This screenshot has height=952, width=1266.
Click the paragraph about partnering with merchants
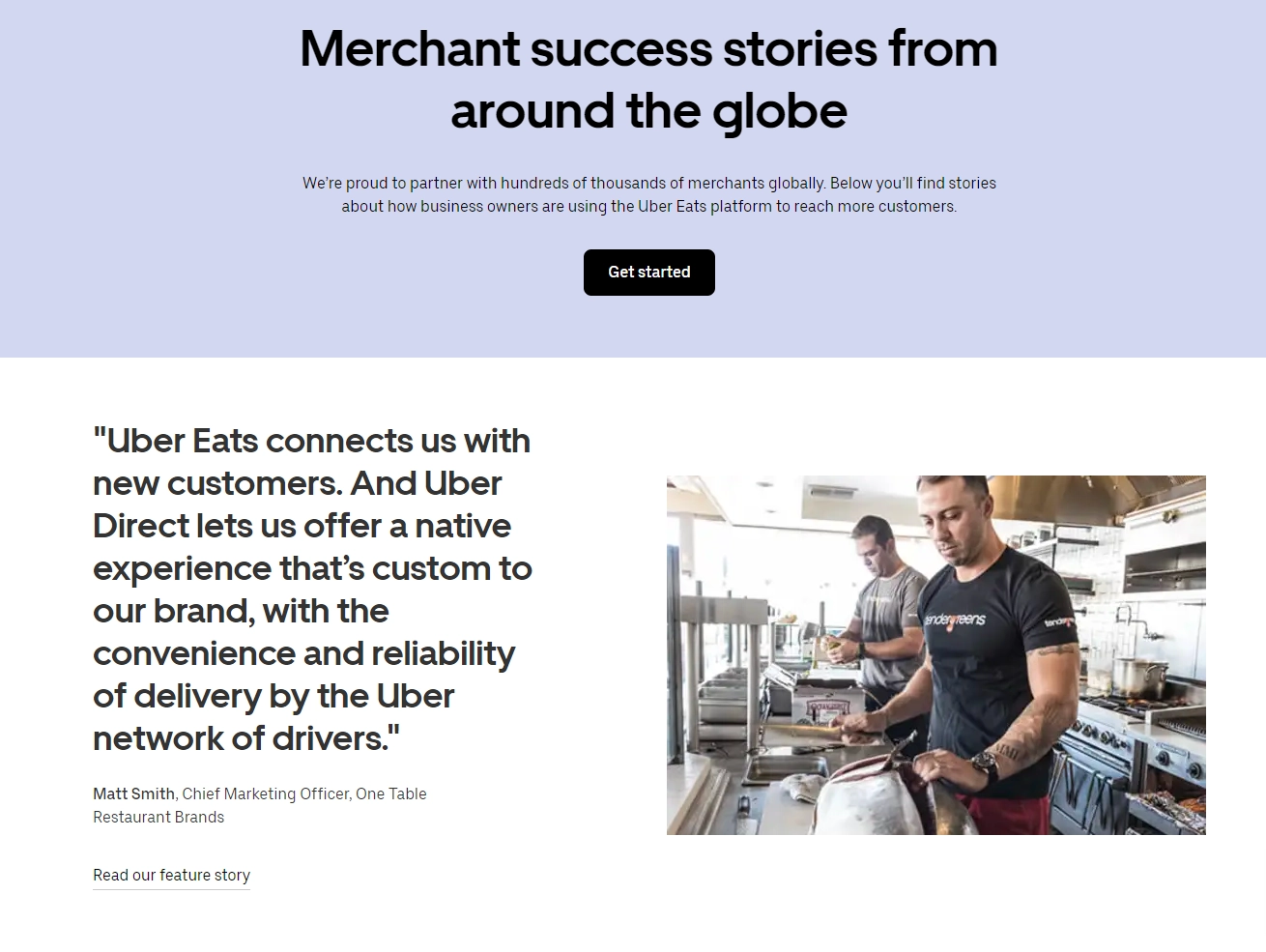coord(648,194)
